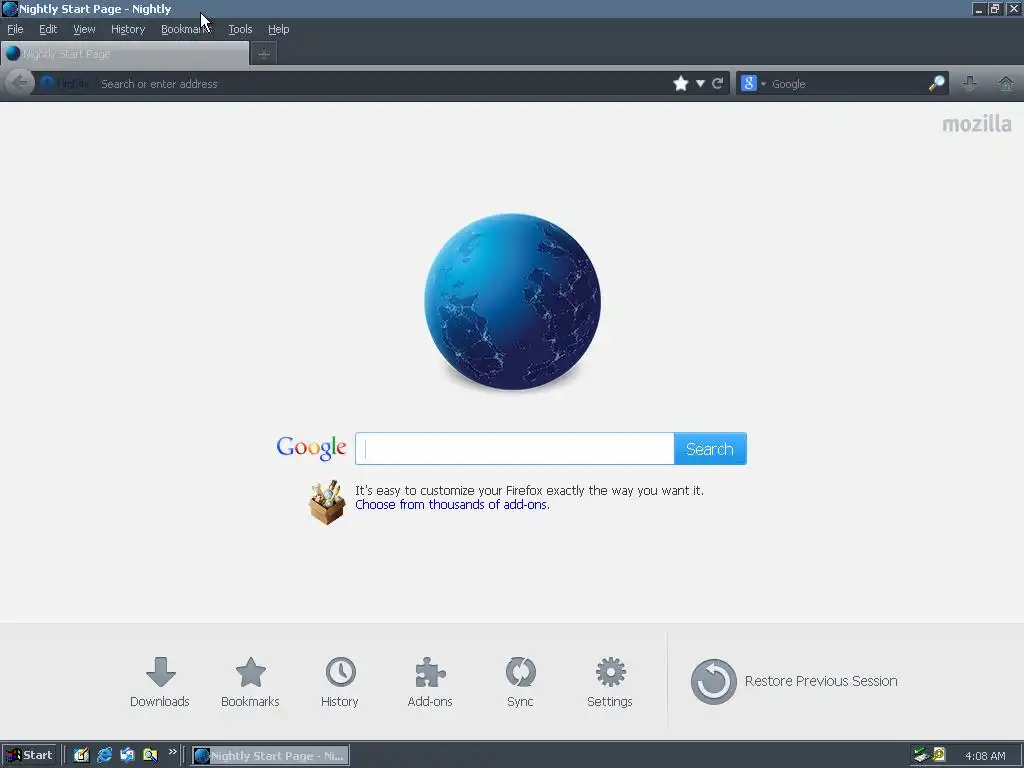Image resolution: width=1024 pixels, height=768 pixels.
Task: Open the File menu
Action: pos(15,29)
